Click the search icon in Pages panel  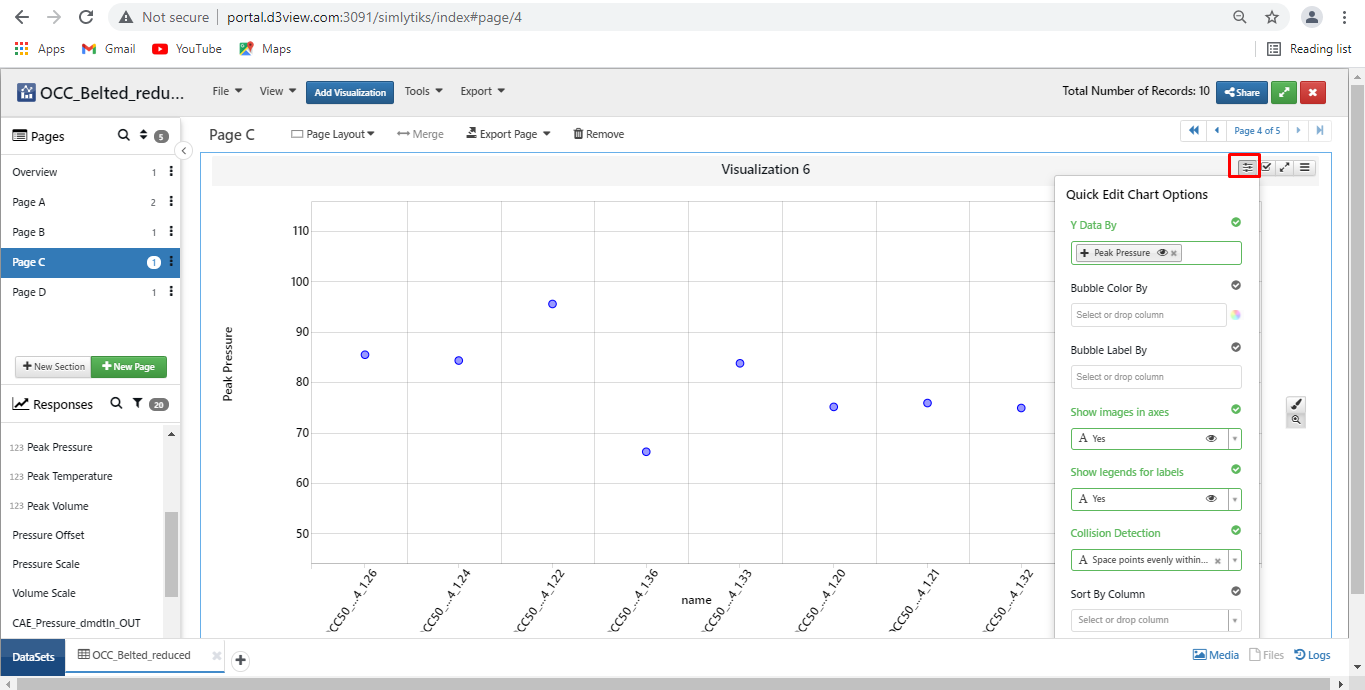(x=124, y=136)
